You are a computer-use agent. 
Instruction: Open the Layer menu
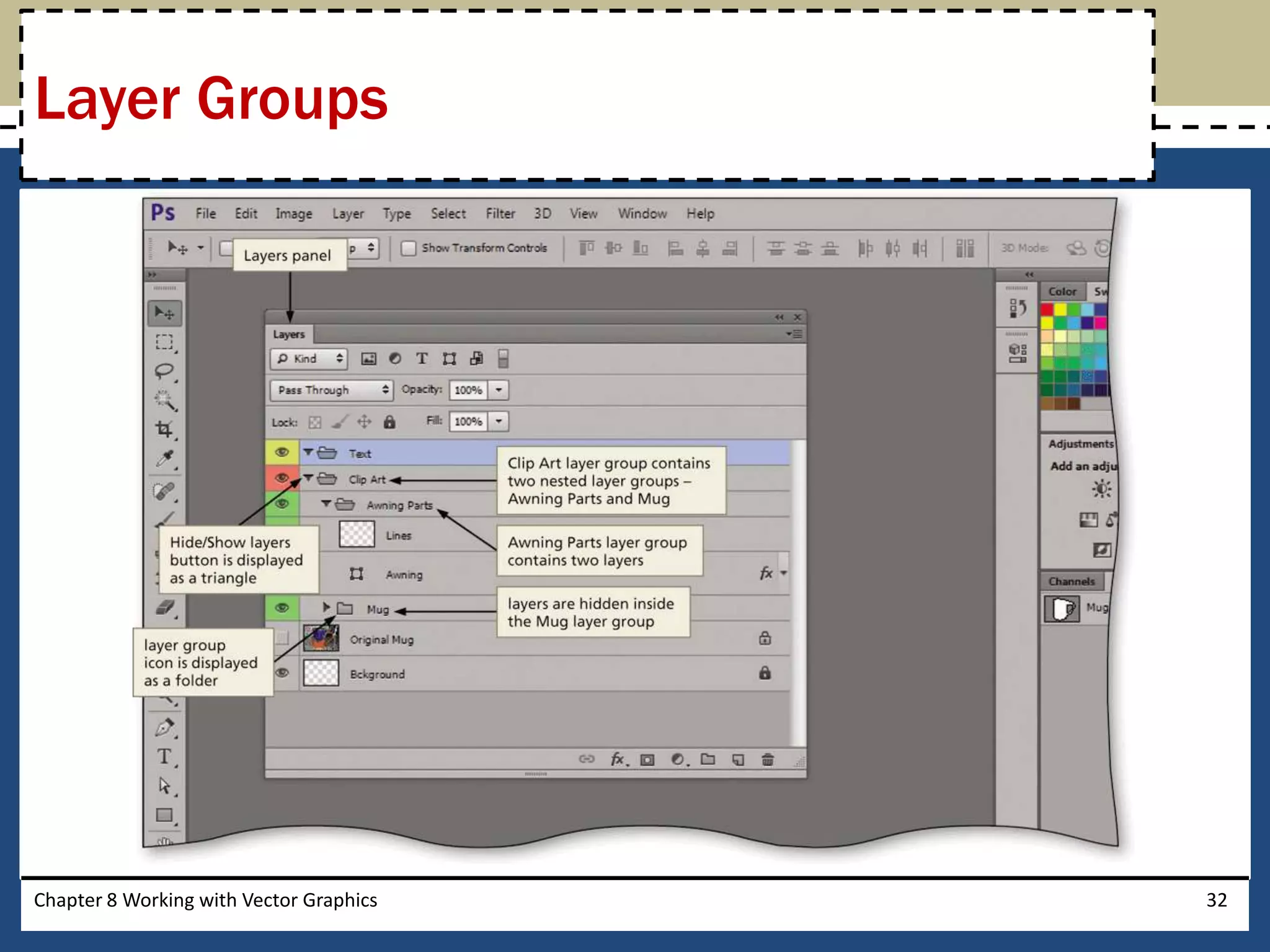pyautogui.click(x=348, y=214)
